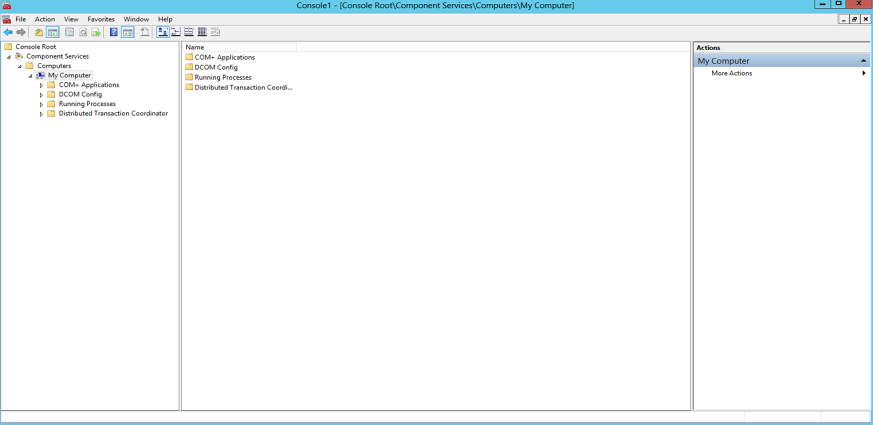873x425 pixels.
Task: Collapse the Component Services tree node
Action: pos(9,57)
